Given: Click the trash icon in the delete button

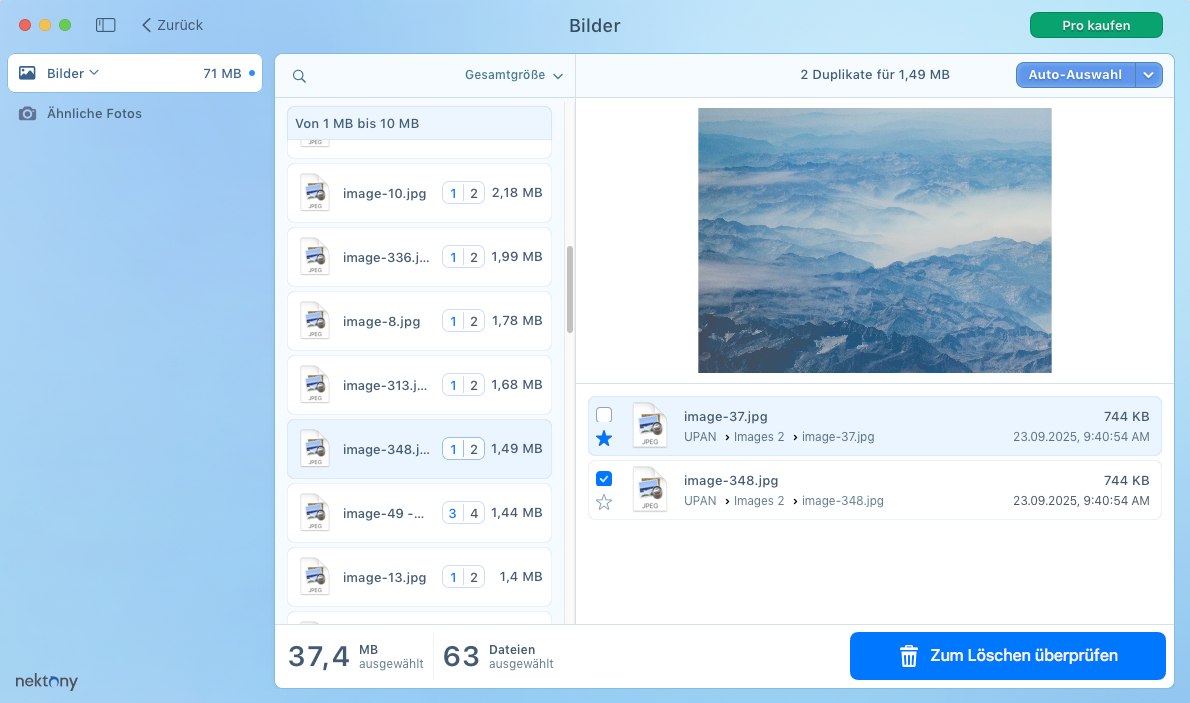Looking at the screenshot, I should point(908,657).
